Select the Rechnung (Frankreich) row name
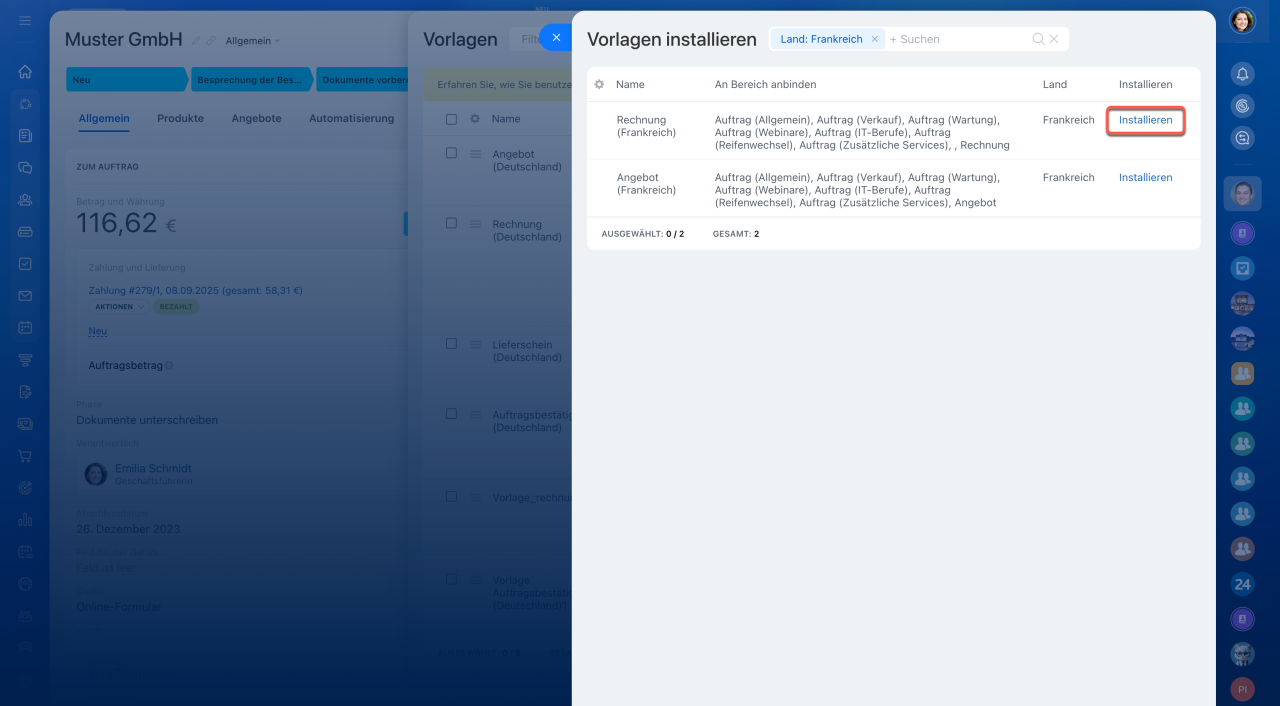Viewport: 1280px width, 706px height. [646, 126]
